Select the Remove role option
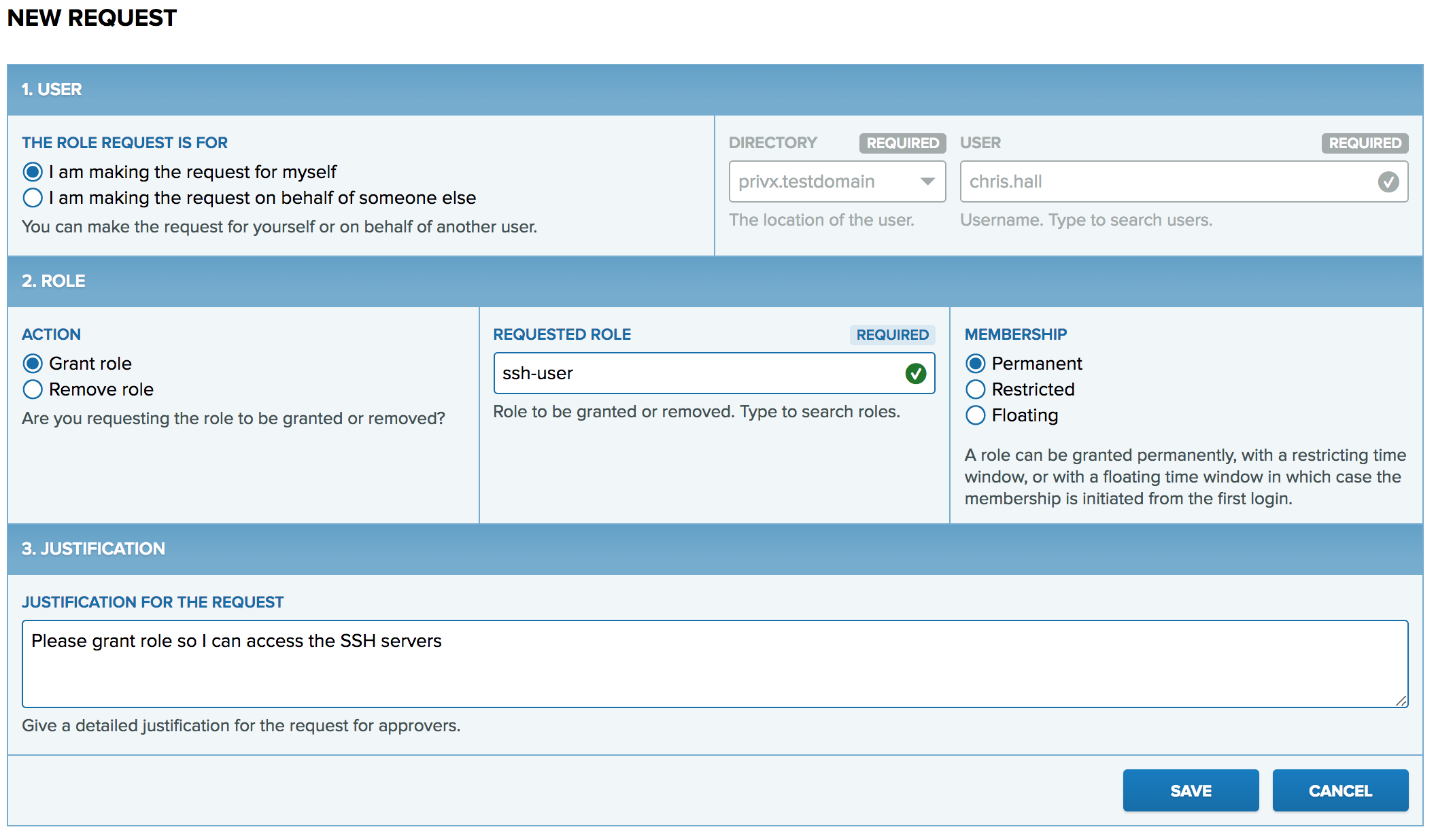 point(33,389)
